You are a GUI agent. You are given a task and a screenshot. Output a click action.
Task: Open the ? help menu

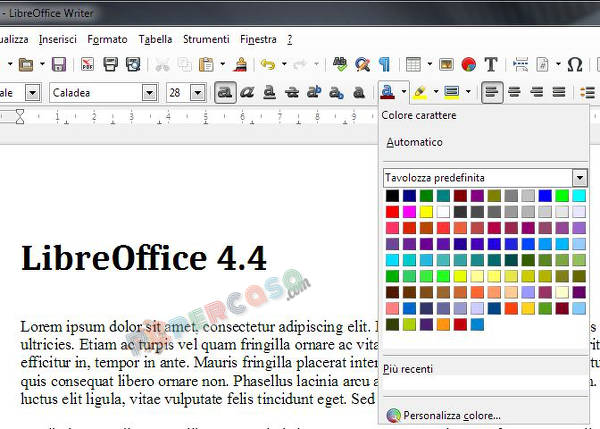[x=290, y=39]
